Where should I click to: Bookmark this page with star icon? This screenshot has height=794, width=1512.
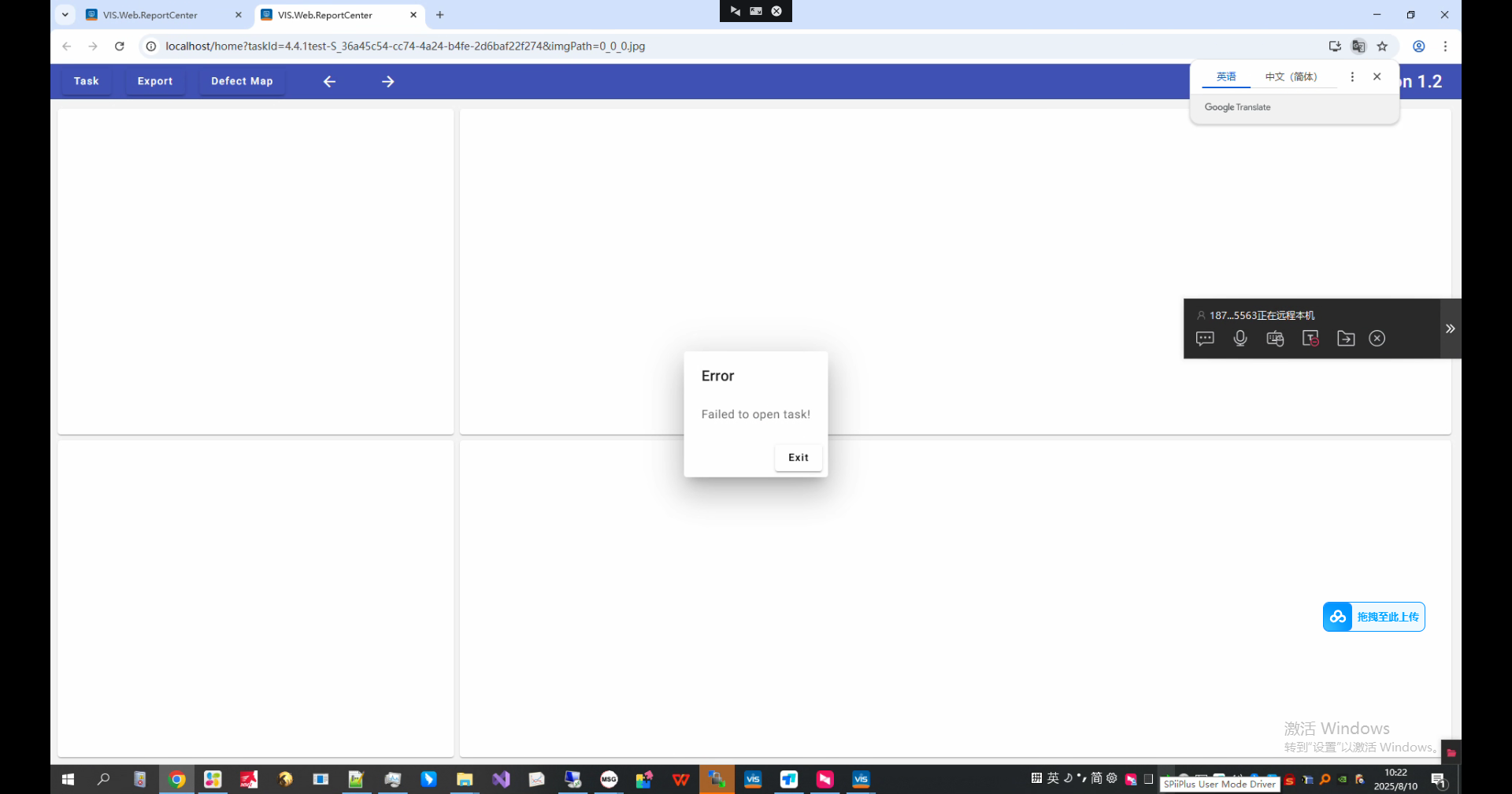point(1382,46)
